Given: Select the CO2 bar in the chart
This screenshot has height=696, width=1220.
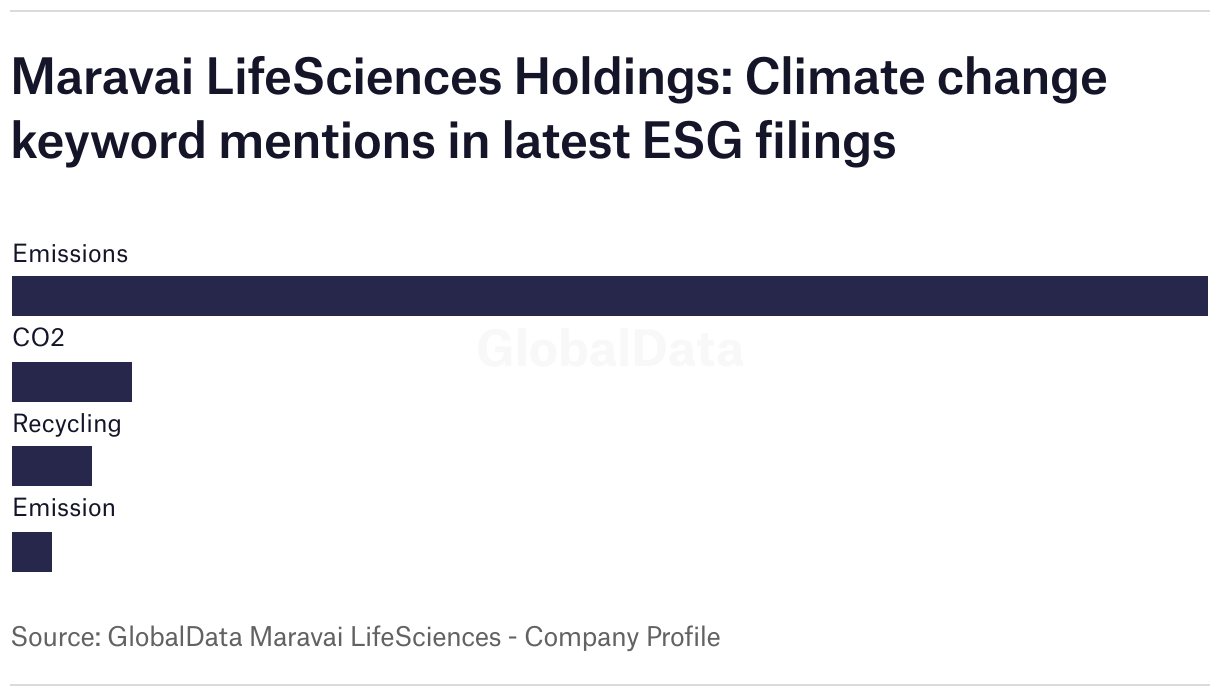Looking at the screenshot, I should pyautogui.click(x=72, y=381).
